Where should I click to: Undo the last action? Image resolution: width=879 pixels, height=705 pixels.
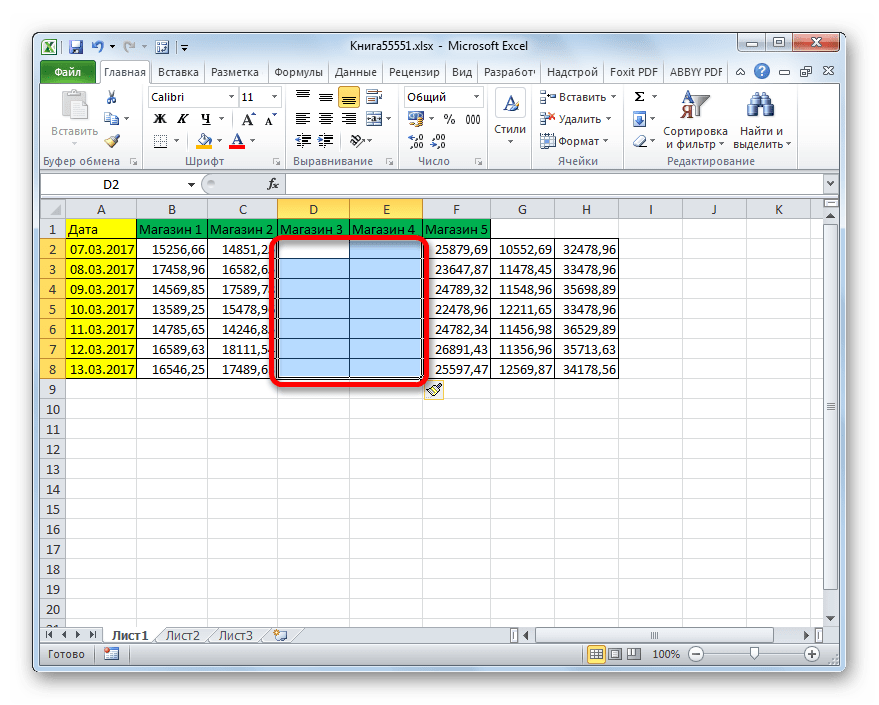(x=98, y=47)
